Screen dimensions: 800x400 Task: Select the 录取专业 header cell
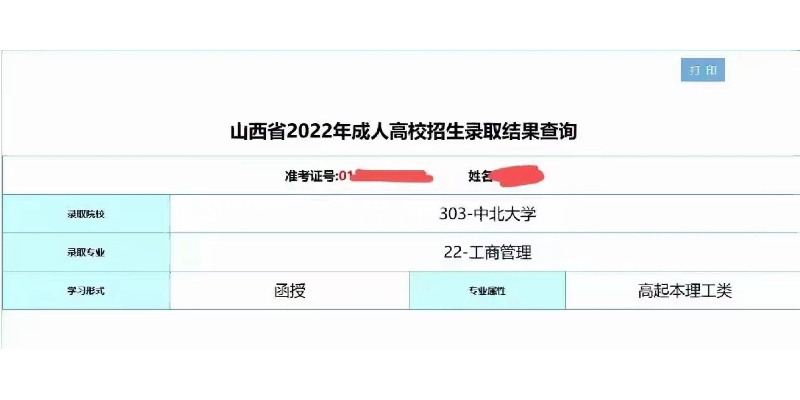point(86,253)
